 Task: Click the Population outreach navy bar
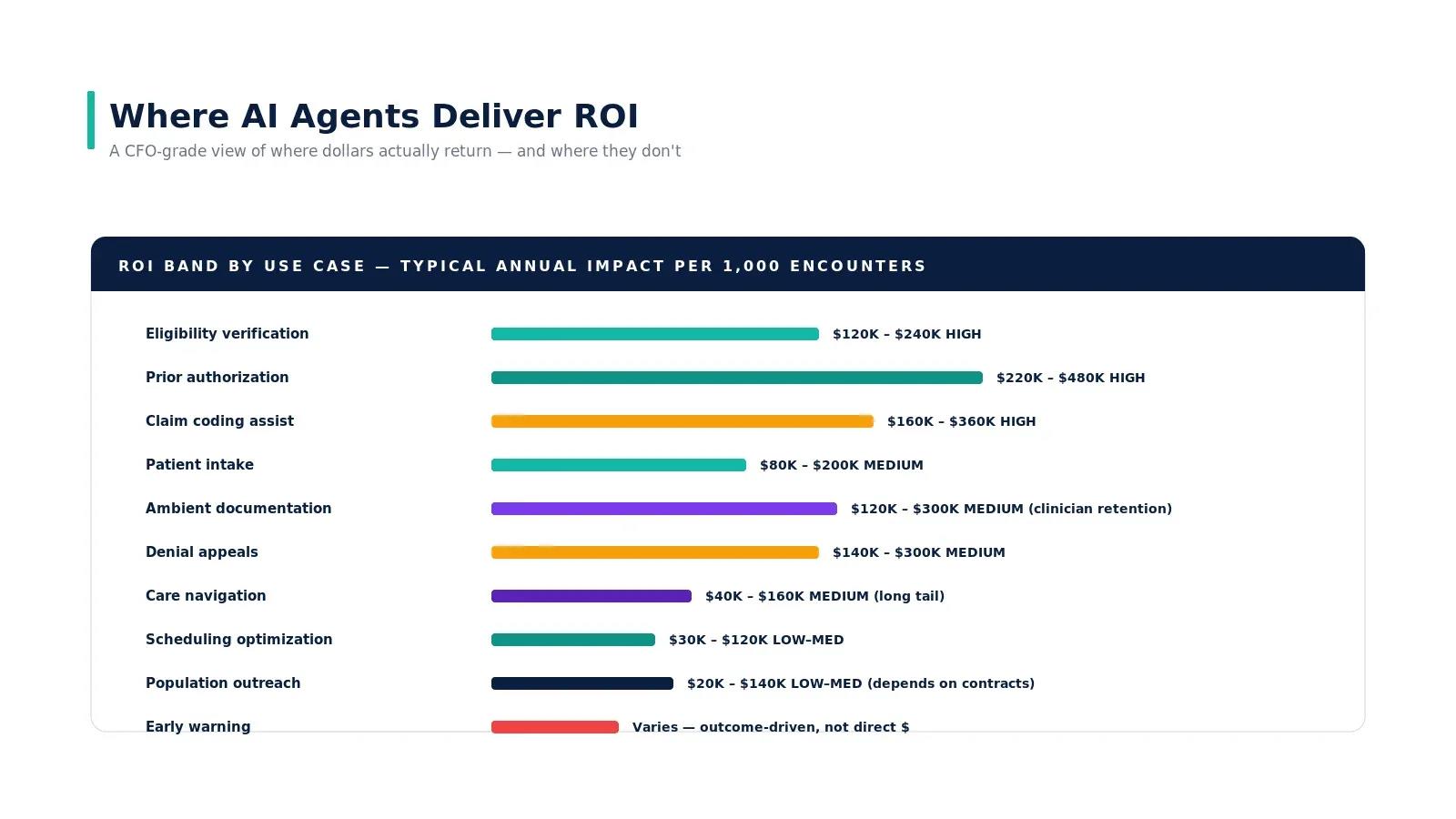[x=582, y=683]
